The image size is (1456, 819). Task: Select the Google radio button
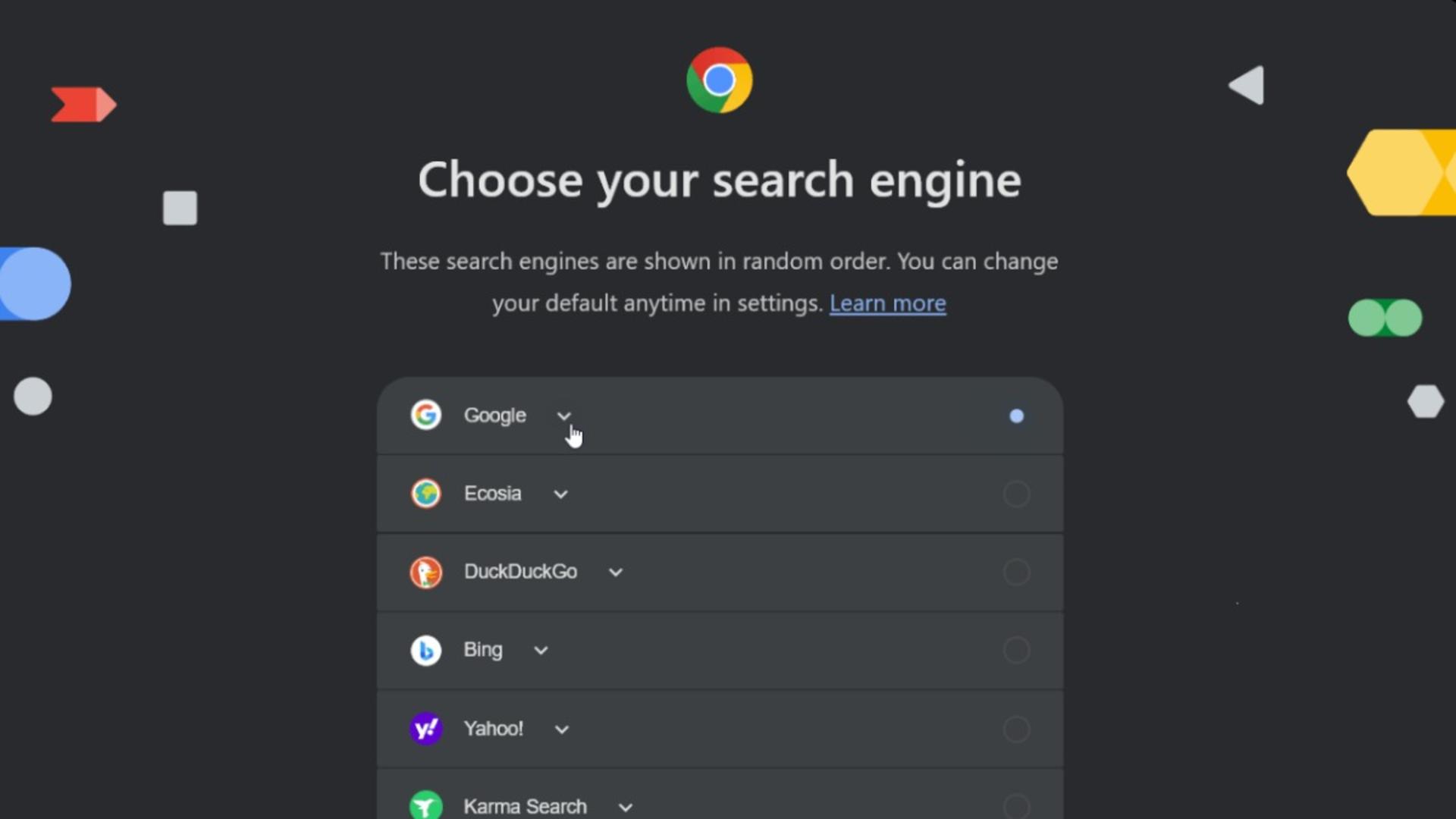[1017, 416]
